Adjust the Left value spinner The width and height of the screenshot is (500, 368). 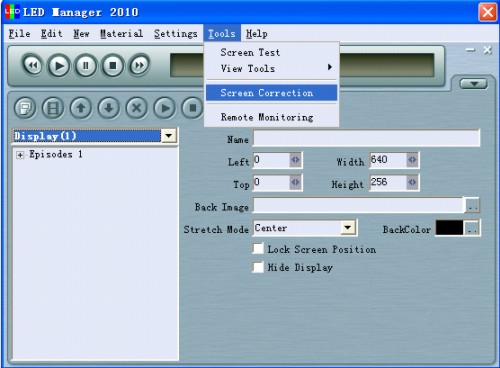pyautogui.click(x=295, y=160)
